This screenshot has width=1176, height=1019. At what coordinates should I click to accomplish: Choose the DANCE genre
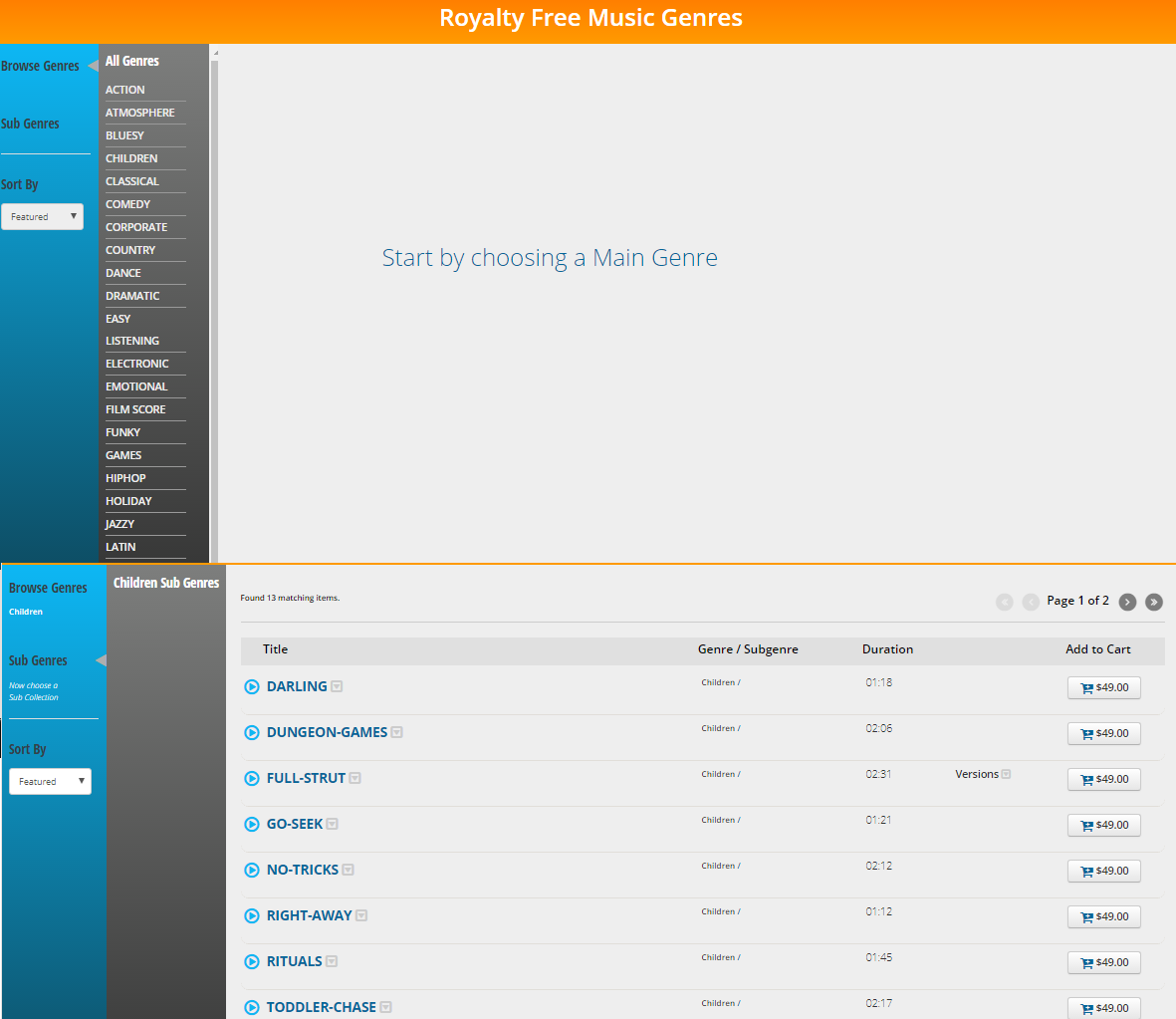[x=123, y=273]
